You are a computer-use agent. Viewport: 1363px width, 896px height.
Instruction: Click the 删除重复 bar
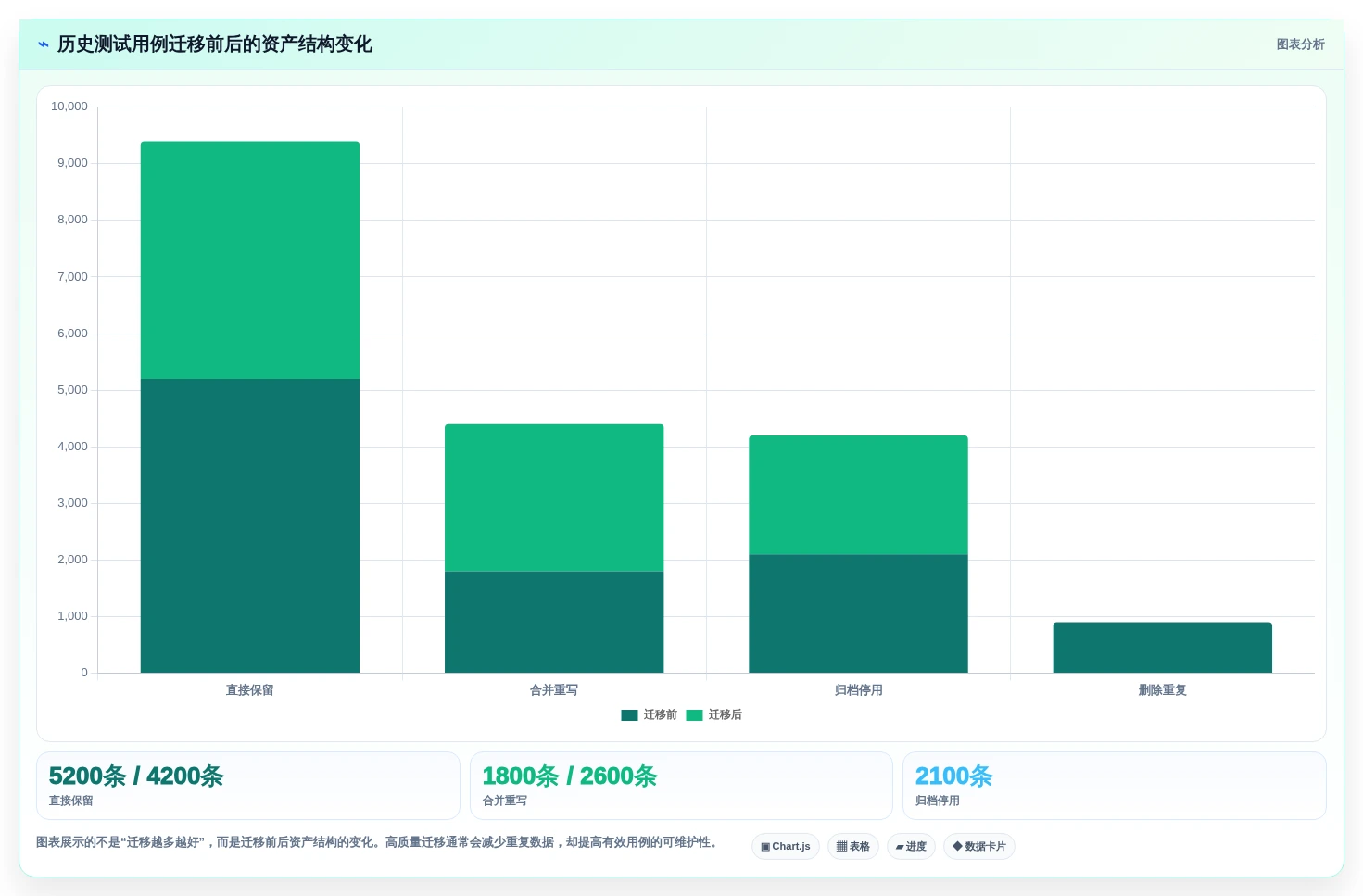point(1162,648)
